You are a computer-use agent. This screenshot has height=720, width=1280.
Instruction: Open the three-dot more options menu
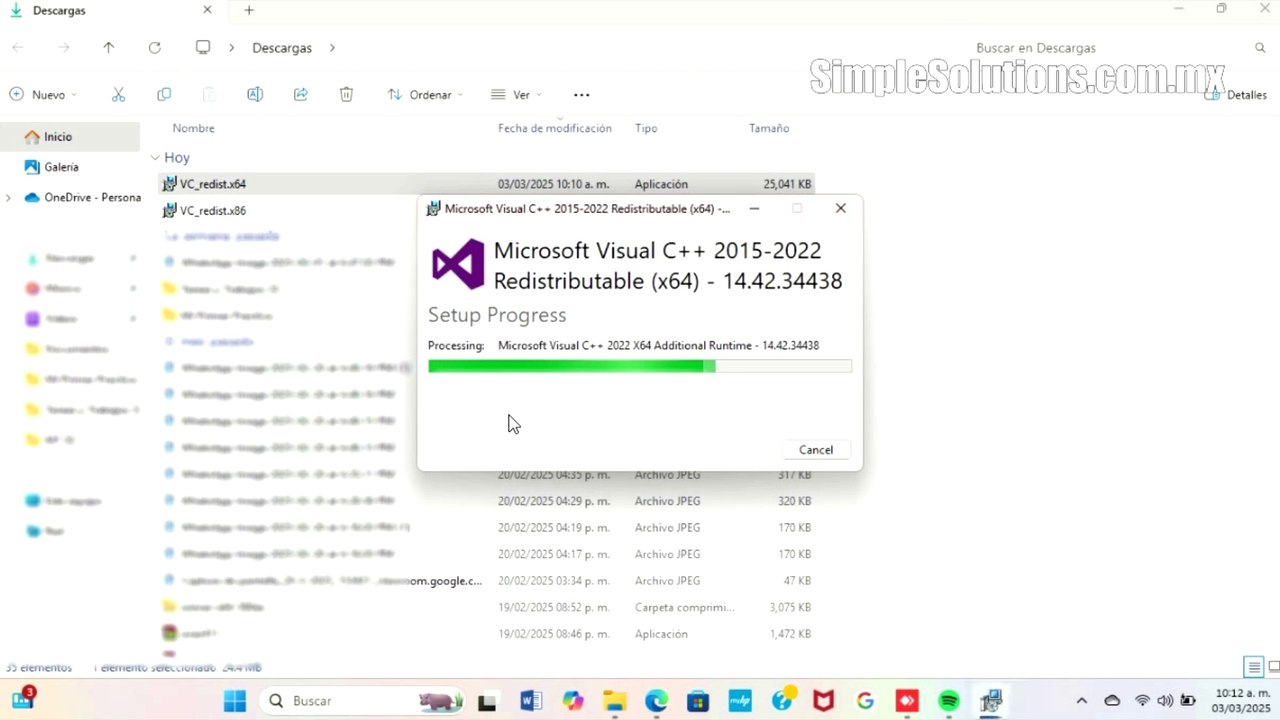click(582, 95)
